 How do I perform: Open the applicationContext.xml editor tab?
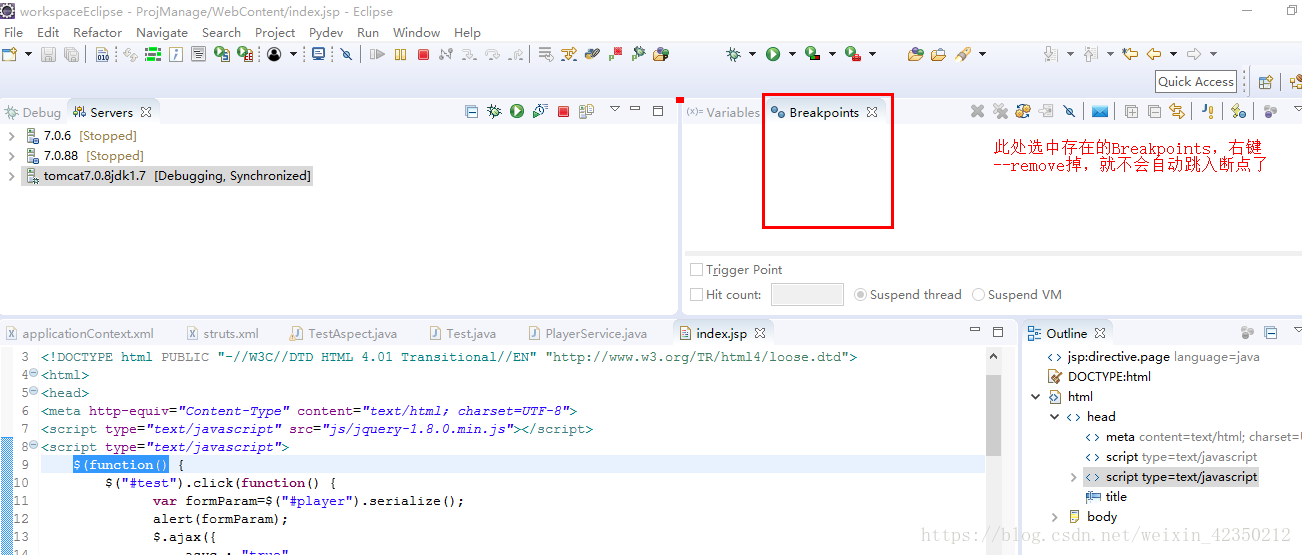pos(80,334)
